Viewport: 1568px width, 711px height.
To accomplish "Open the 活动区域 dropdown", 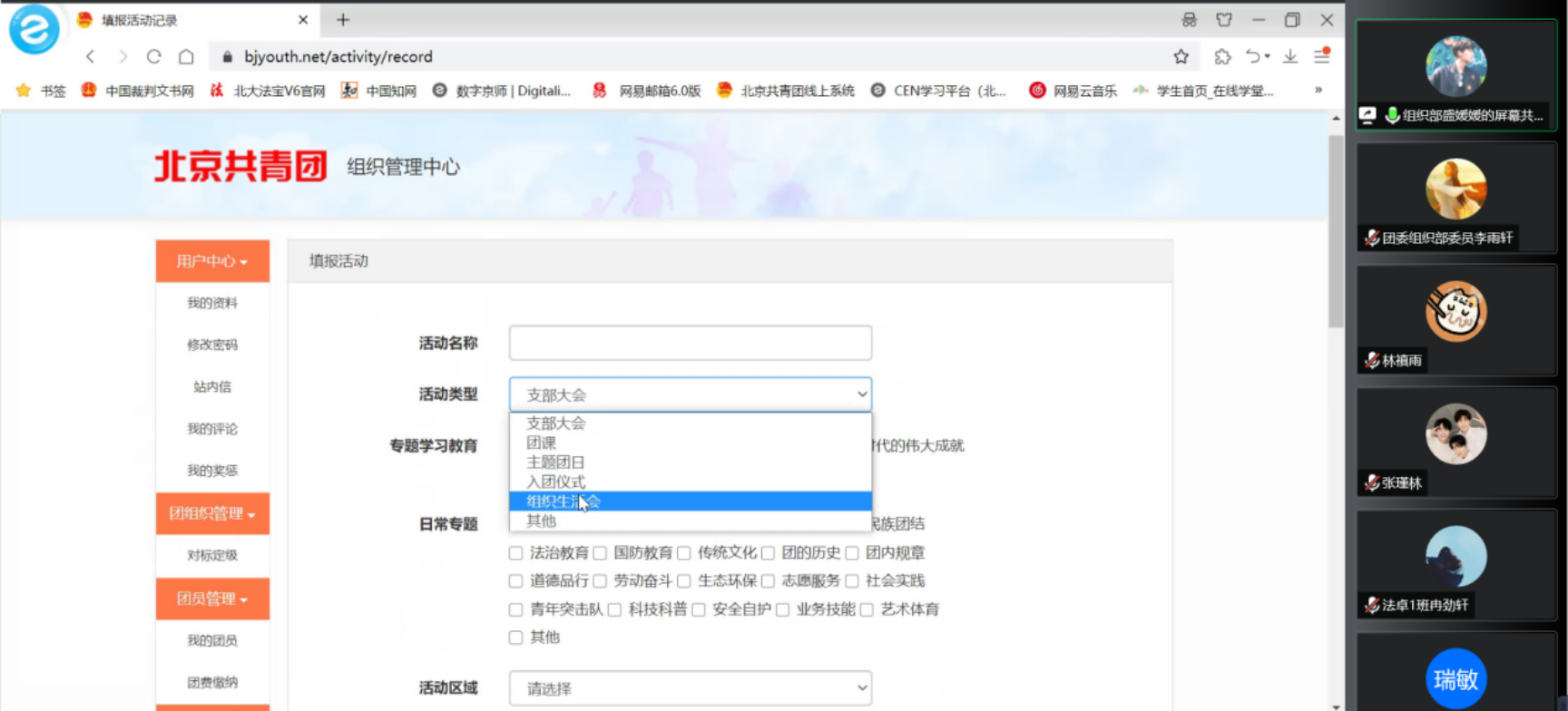I will [x=690, y=688].
